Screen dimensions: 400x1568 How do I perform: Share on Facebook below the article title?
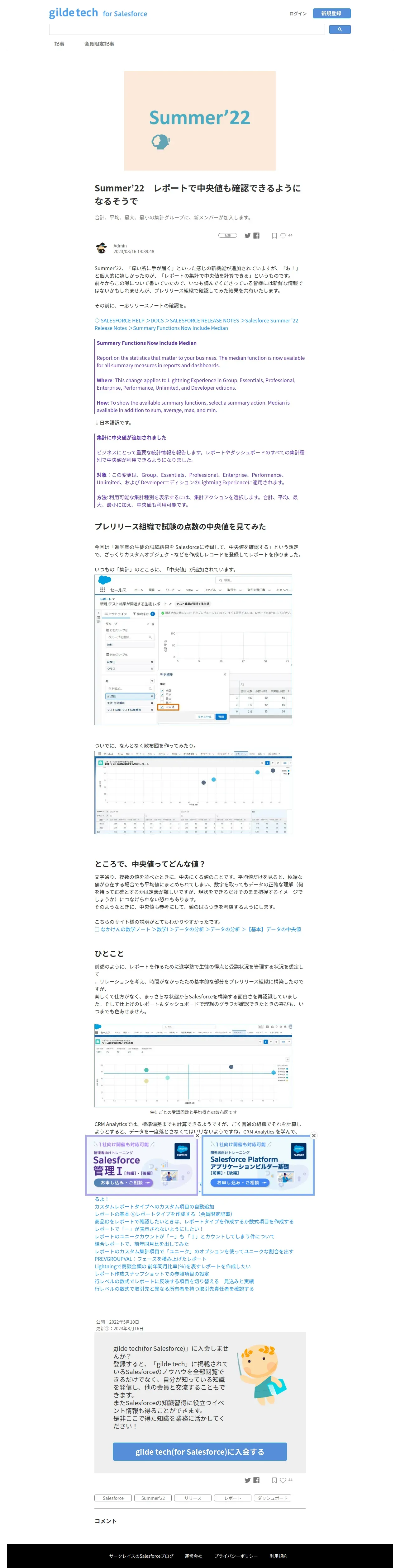[256, 236]
